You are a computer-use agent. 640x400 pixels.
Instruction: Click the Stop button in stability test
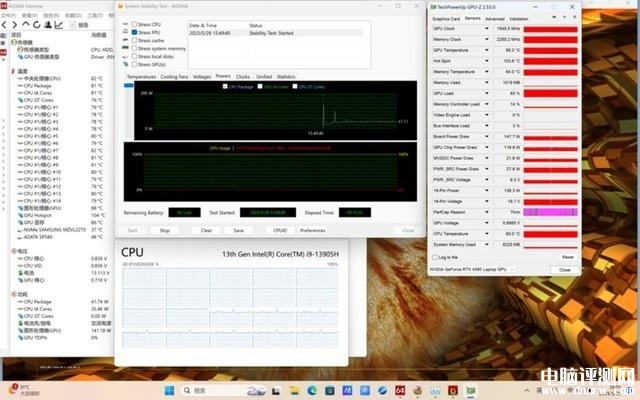pyautogui.click(x=164, y=231)
